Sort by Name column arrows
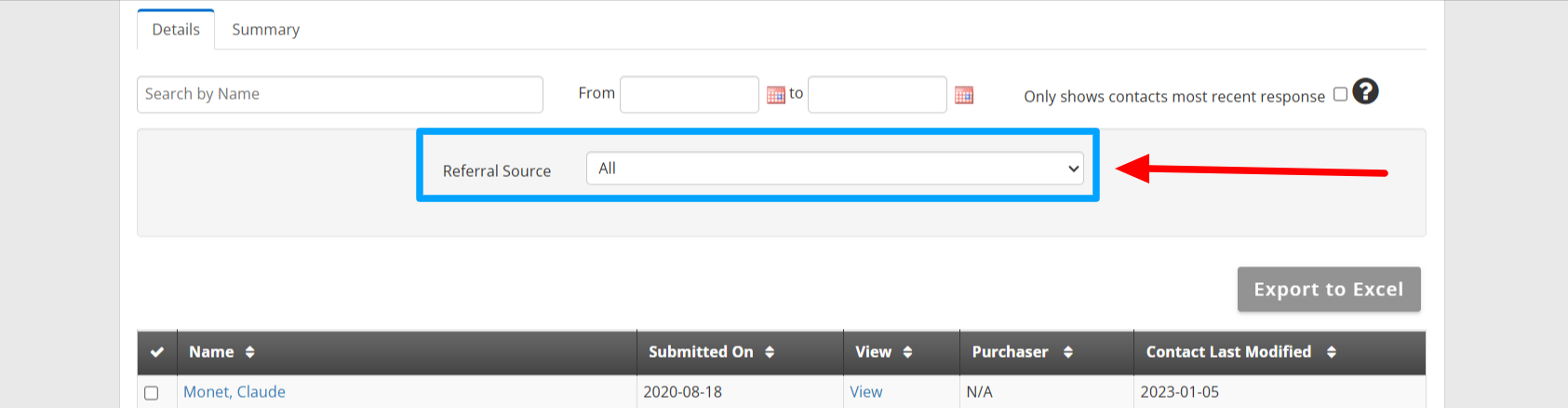Image resolution: width=1568 pixels, height=408 pixels. pos(249,352)
